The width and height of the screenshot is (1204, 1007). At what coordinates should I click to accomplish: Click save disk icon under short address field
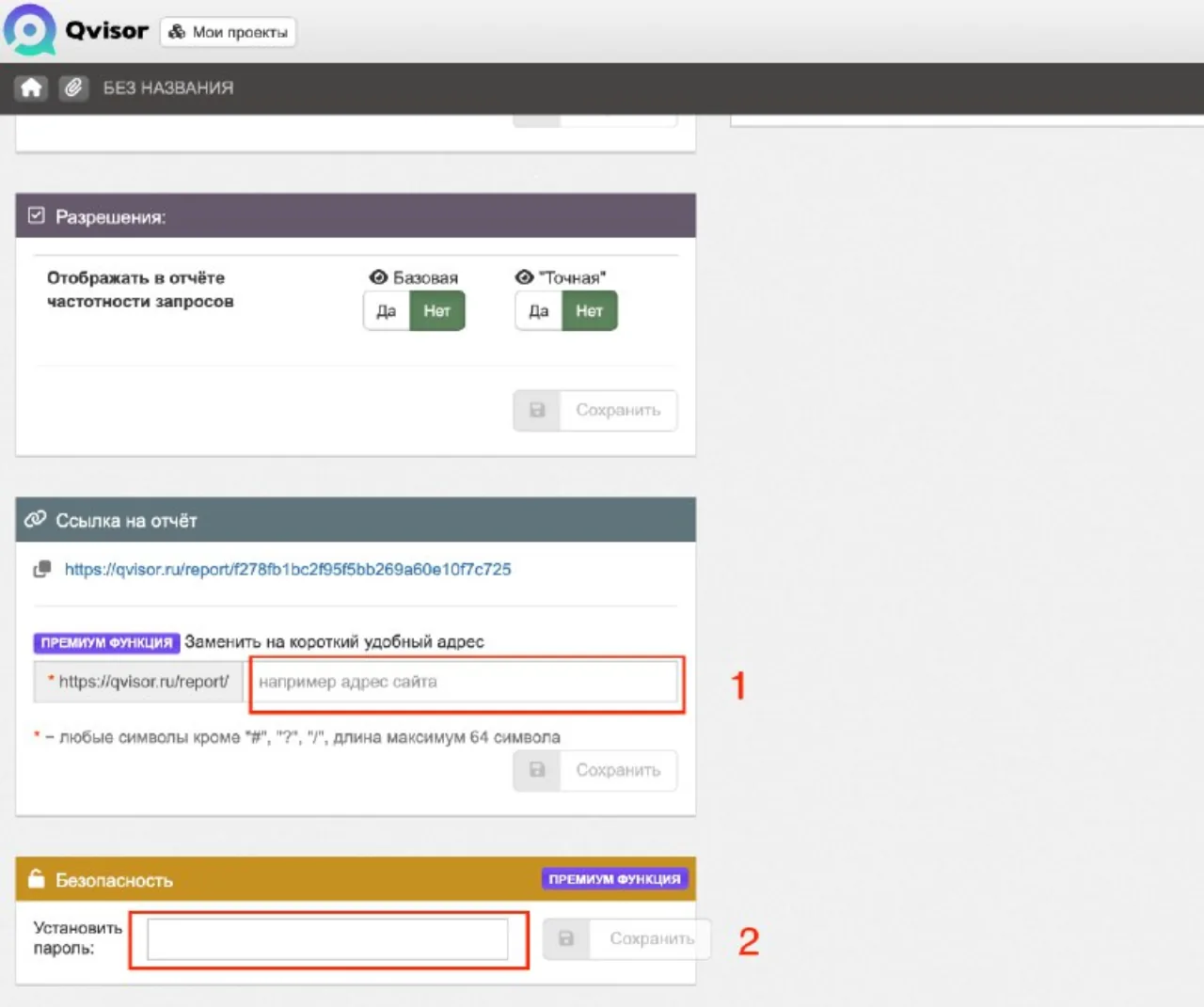[x=537, y=770]
